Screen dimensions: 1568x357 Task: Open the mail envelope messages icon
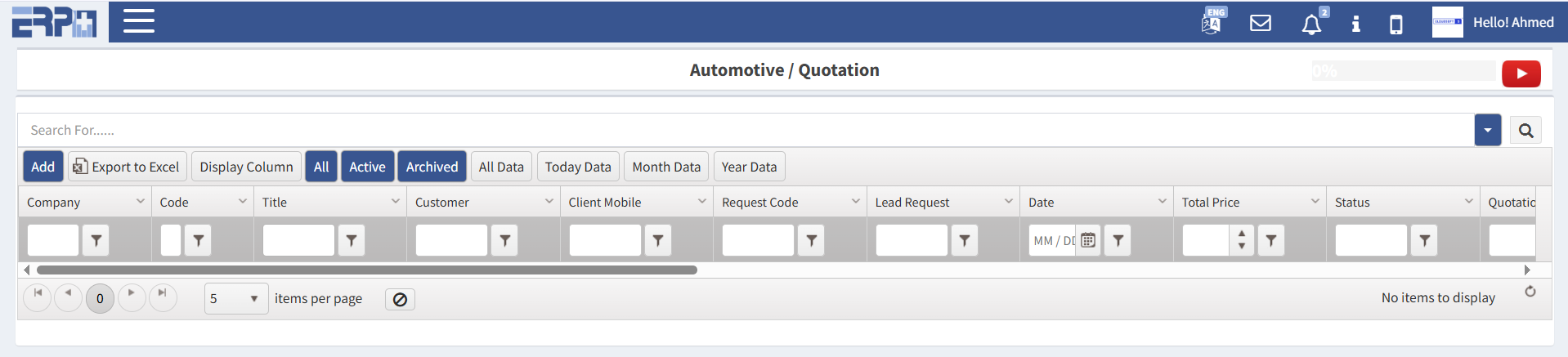1261,23
